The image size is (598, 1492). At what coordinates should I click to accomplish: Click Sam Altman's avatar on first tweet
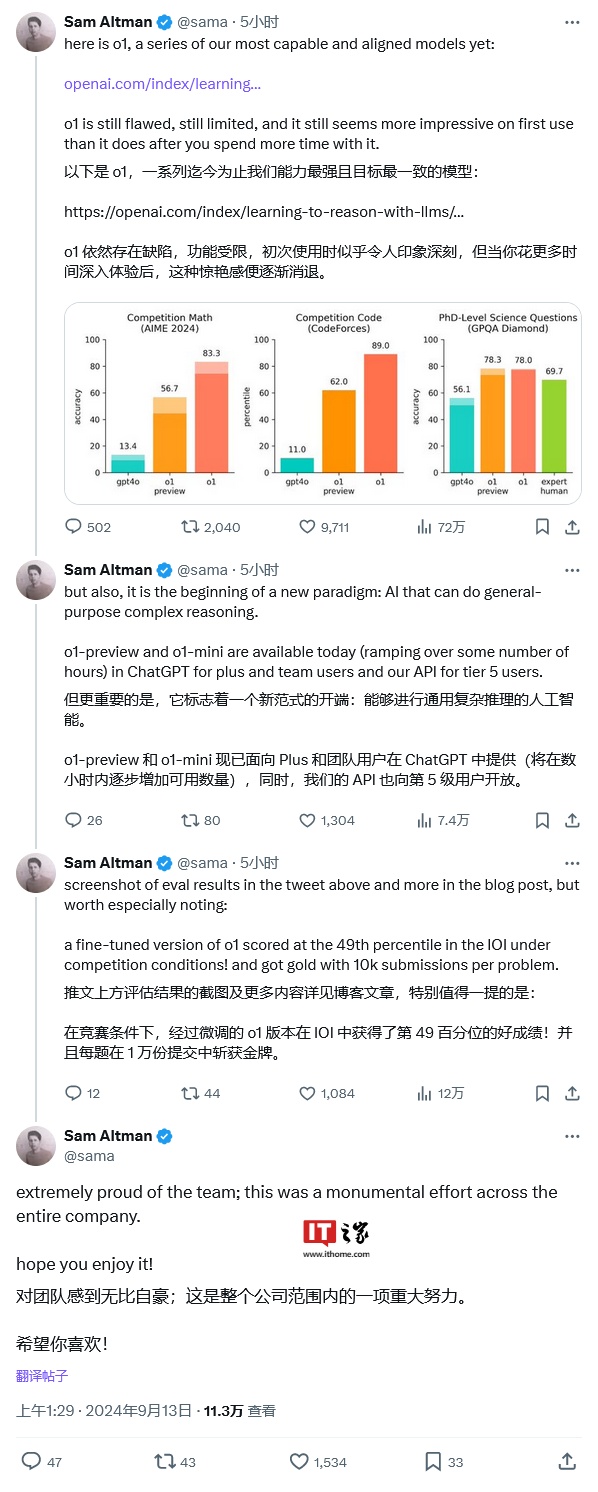36,33
